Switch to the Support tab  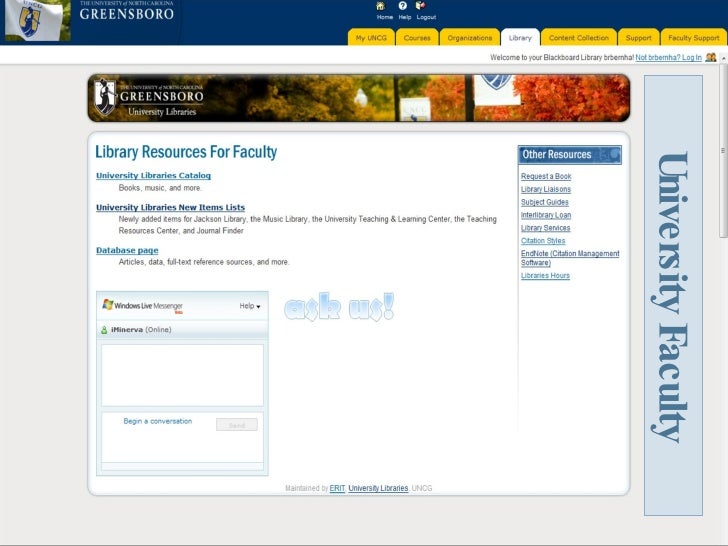pyautogui.click(x=638, y=38)
